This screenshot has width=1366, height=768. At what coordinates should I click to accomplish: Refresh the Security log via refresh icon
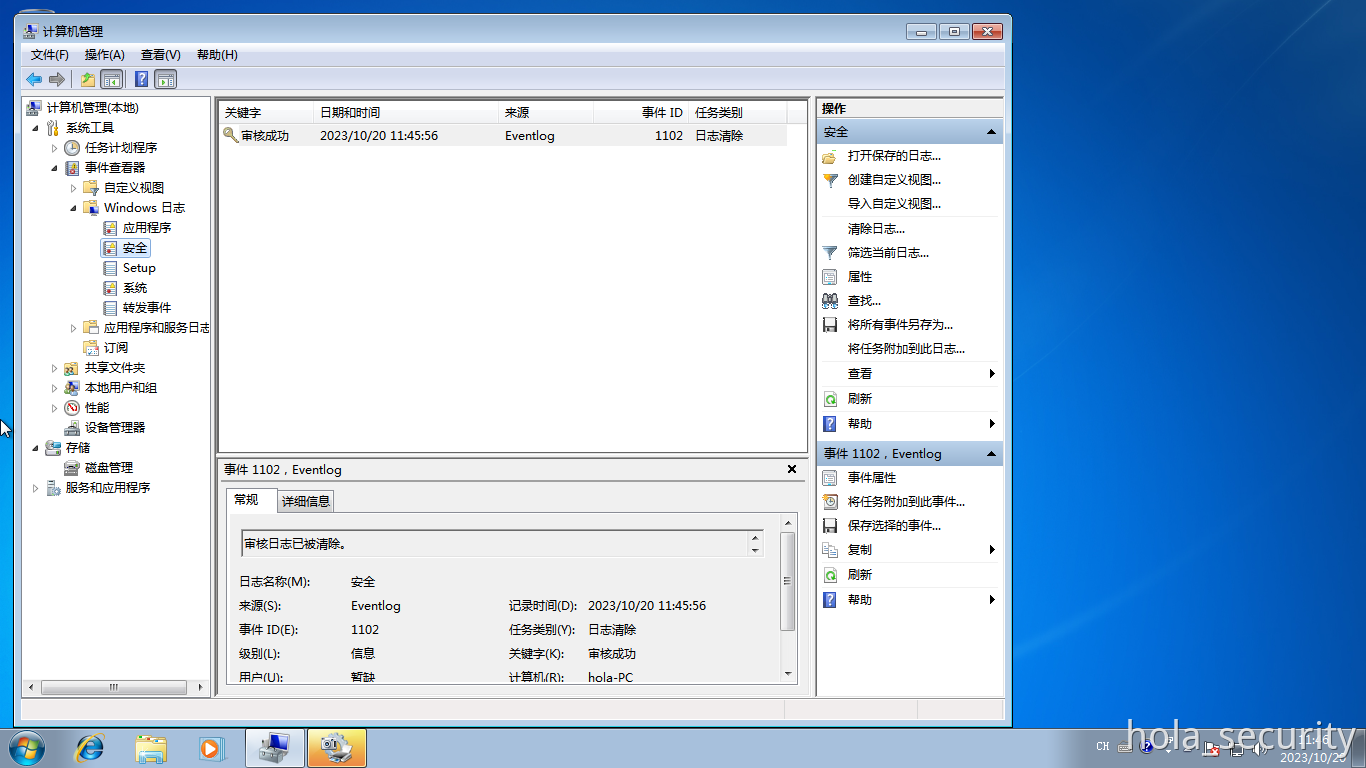click(830, 397)
